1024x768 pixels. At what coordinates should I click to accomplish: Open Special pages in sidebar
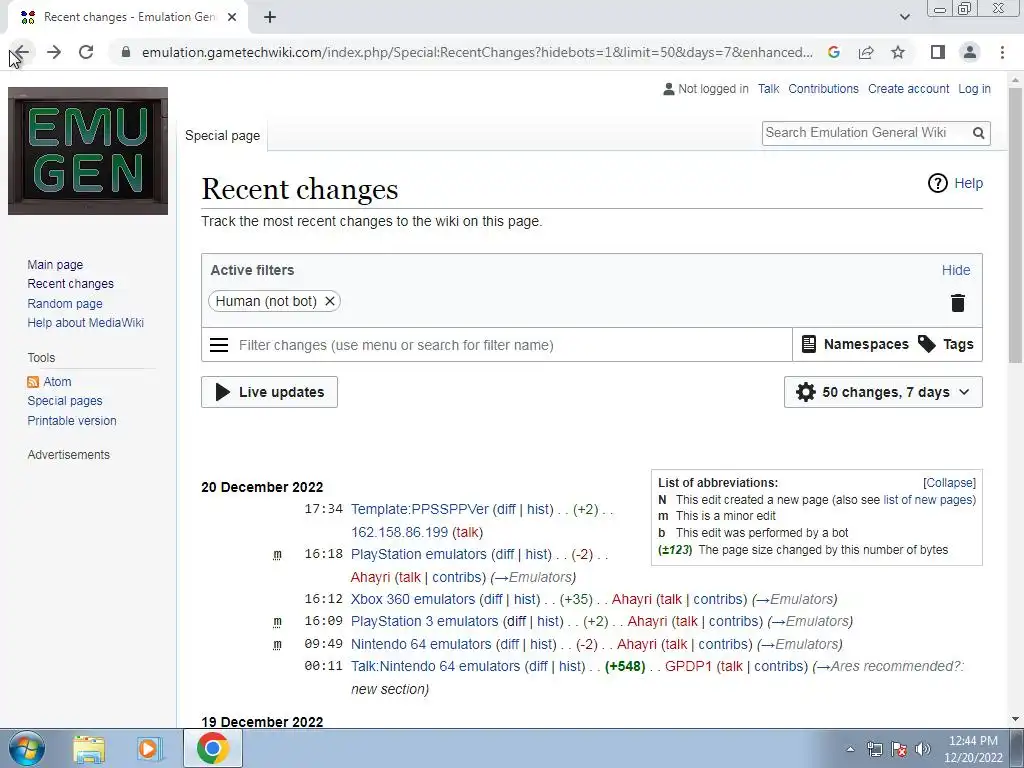[65, 401]
